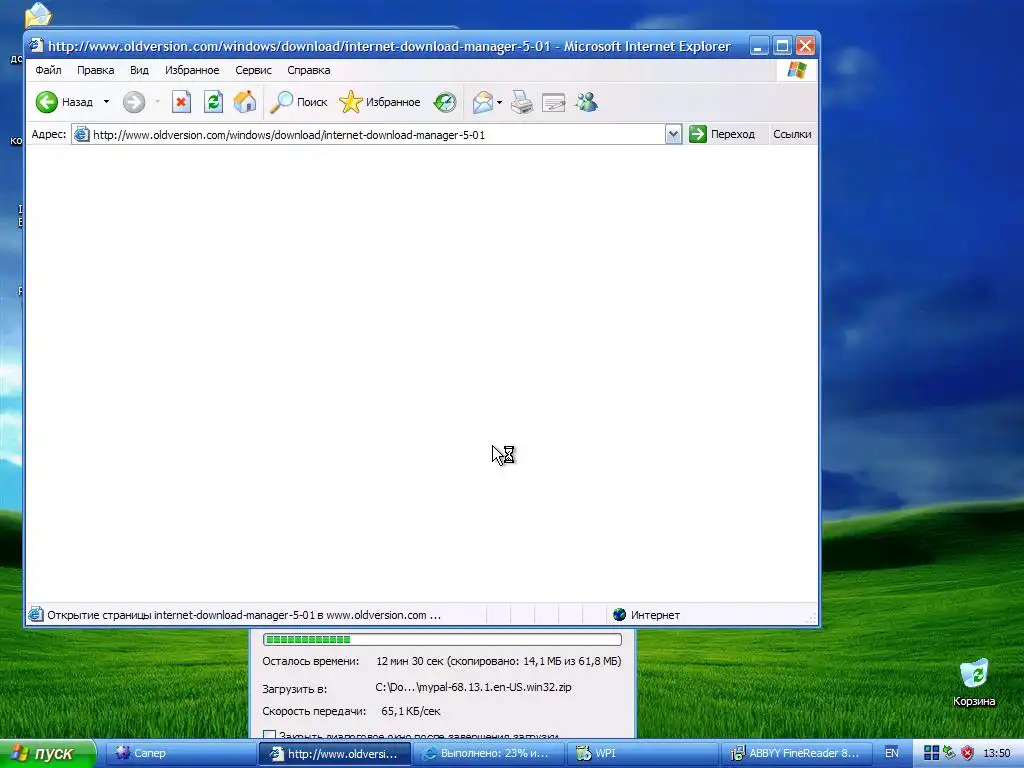Expand the address bar dropdown arrow
The image size is (1024, 768).
673,135
